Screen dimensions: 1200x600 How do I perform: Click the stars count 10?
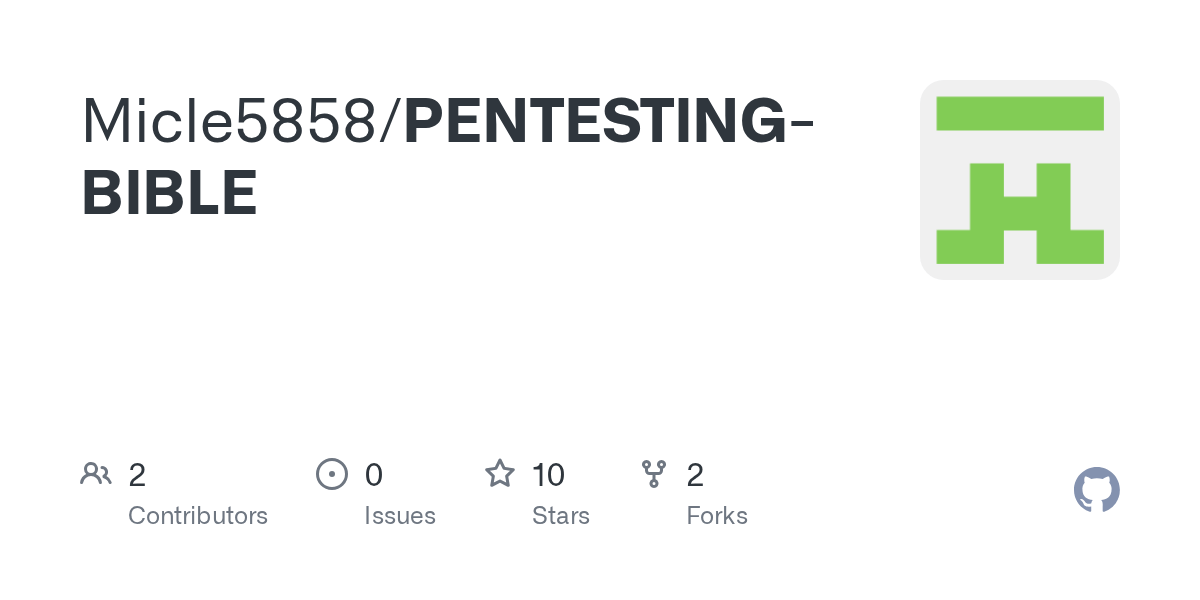pyautogui.click(x=549, y=475)
